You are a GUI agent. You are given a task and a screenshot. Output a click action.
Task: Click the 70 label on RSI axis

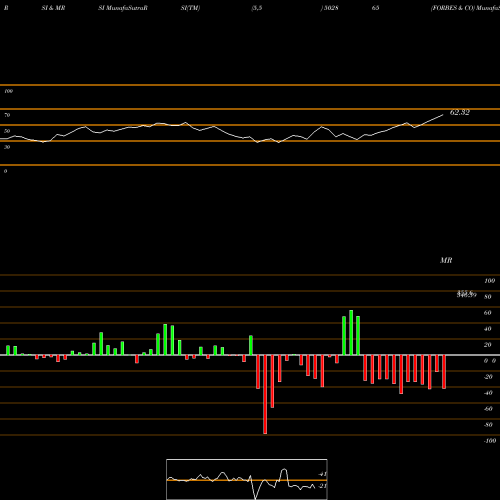coord(7,115)
